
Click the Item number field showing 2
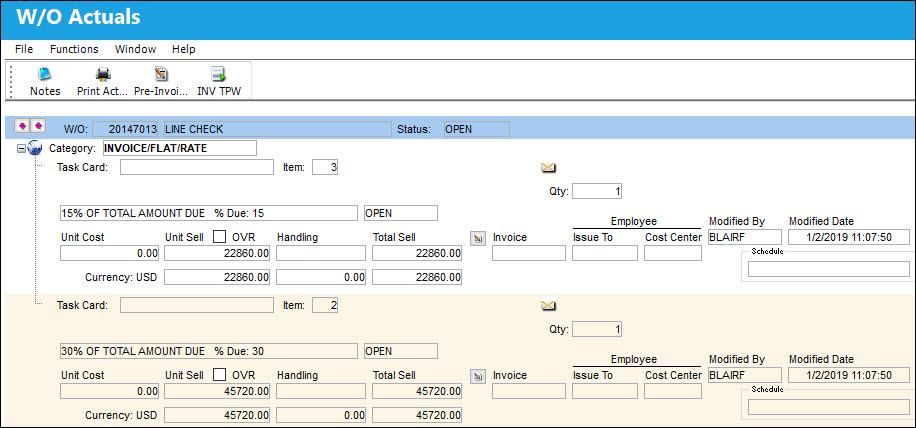325,305
